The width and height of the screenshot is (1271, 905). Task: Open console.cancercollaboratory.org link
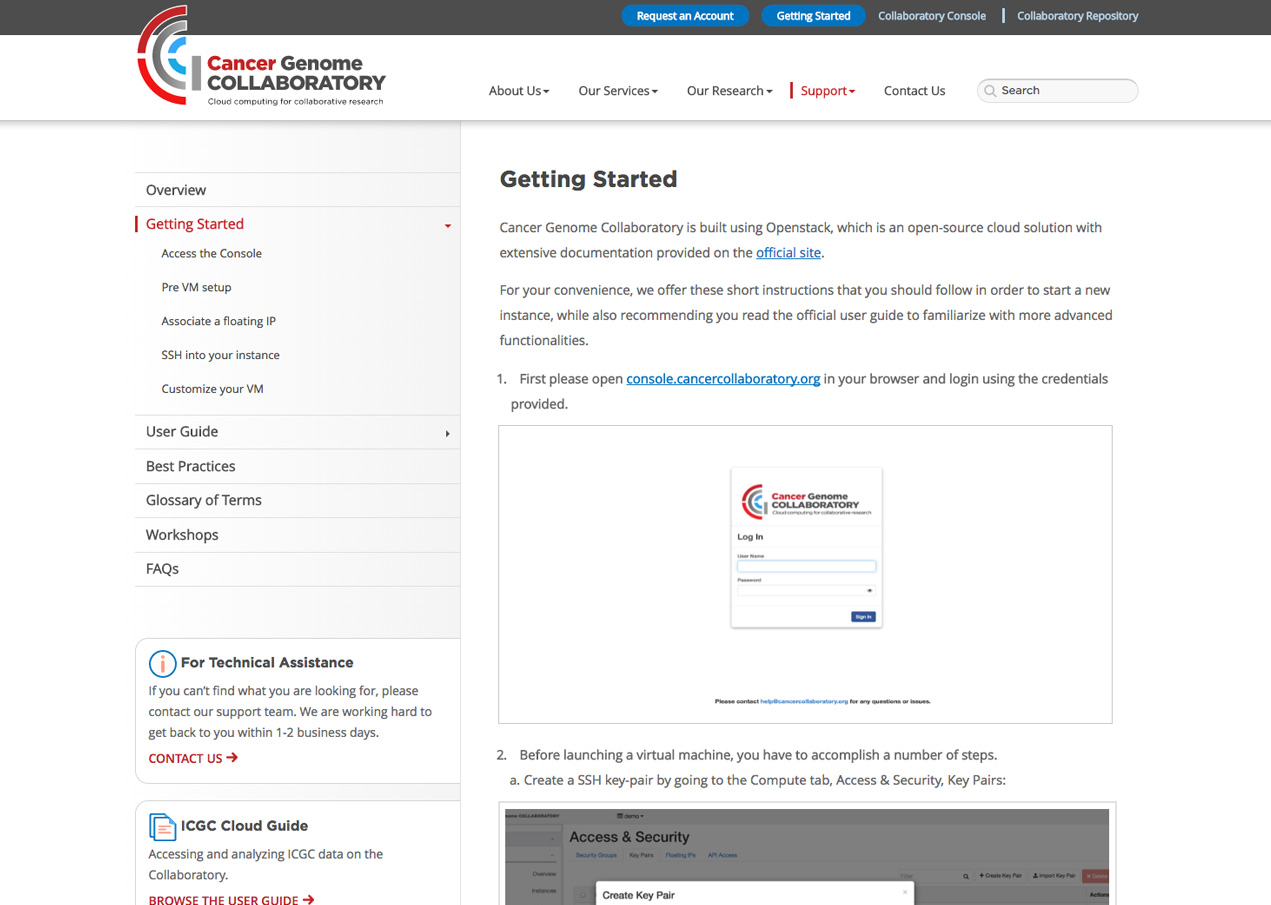(x=723, y=379)
